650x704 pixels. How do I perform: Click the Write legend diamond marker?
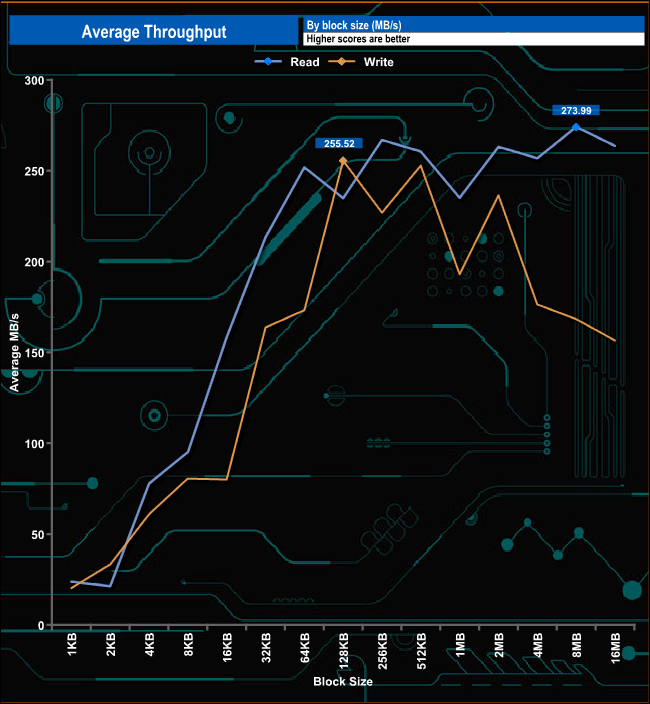(x=342, y=62)
